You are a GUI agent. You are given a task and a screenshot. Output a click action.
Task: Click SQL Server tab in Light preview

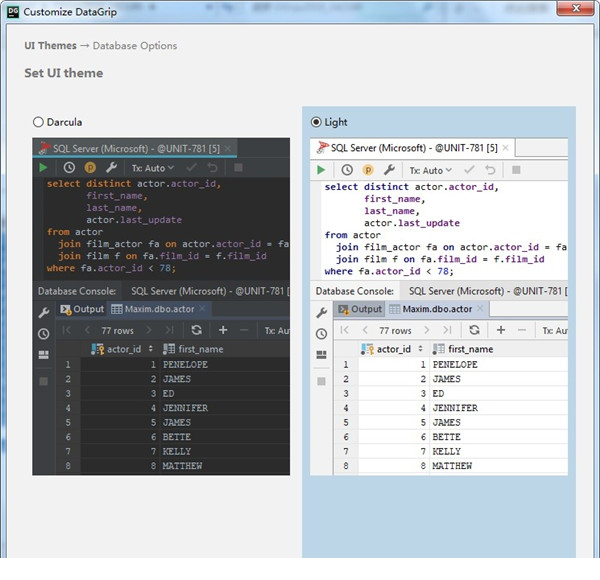coord(413,148)
